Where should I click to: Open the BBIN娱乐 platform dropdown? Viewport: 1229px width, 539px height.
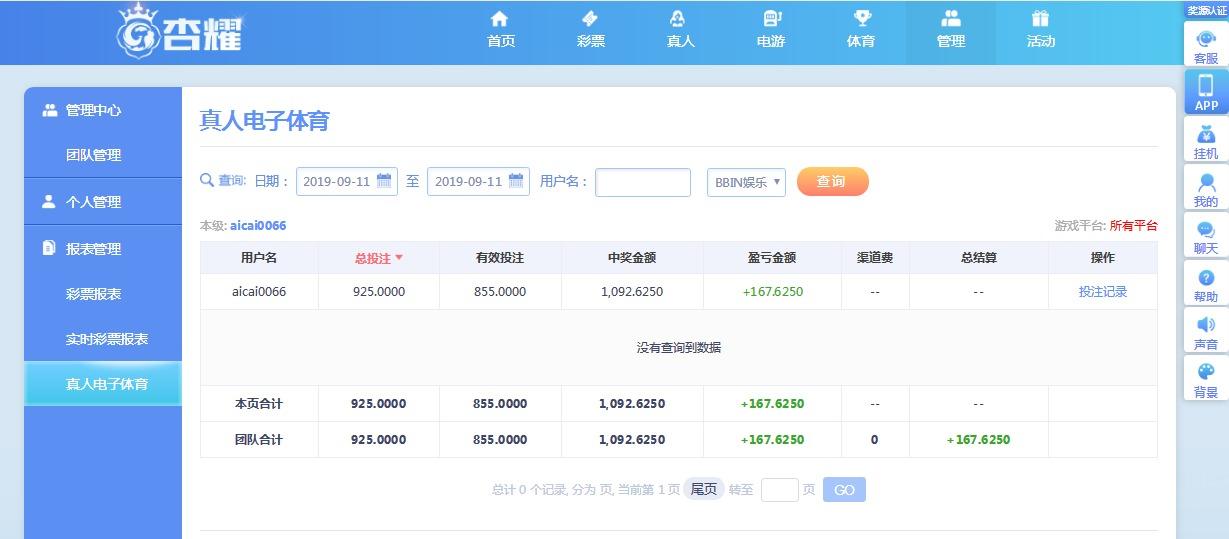746,182
